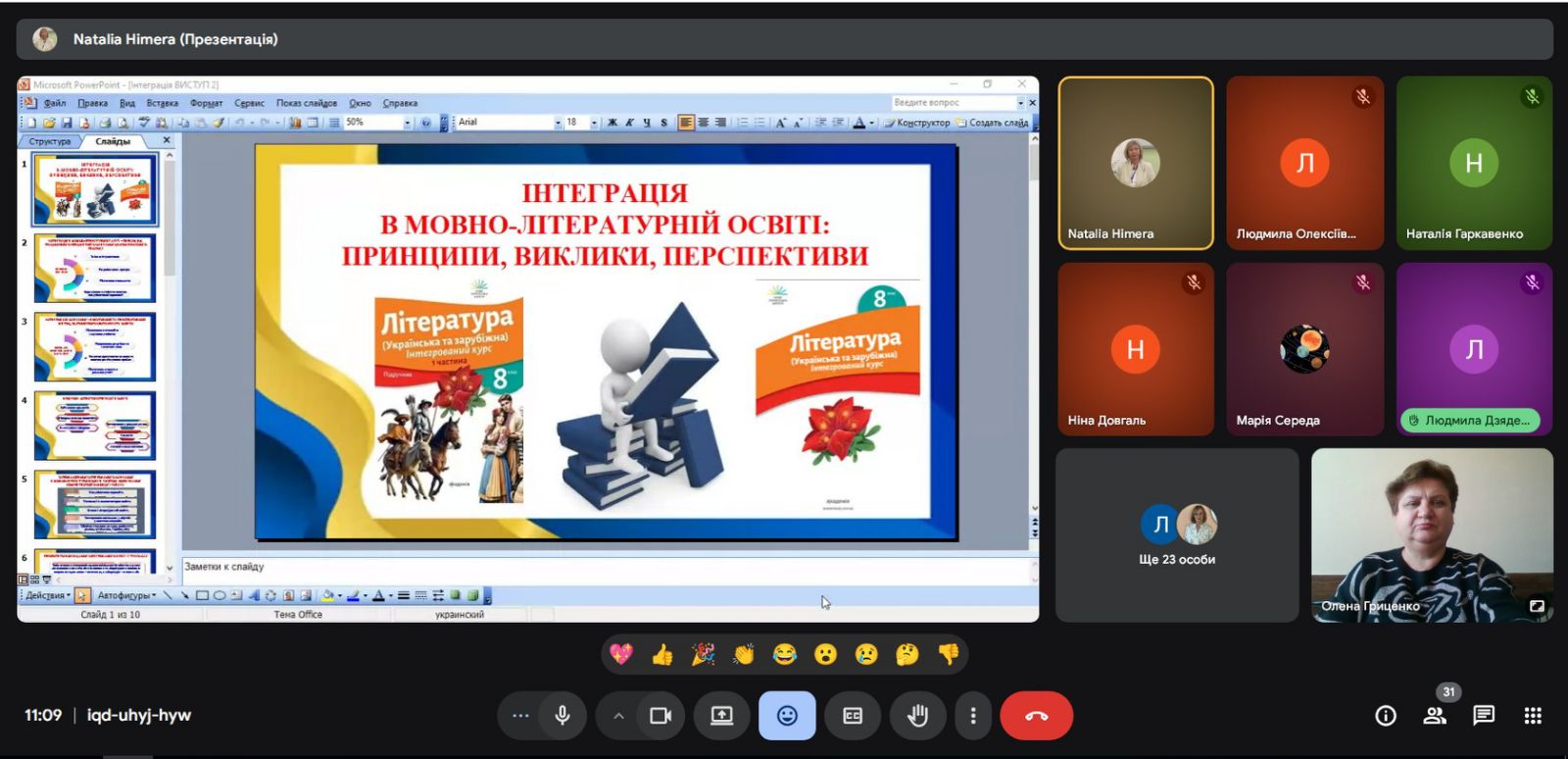
Task: Click the red leave call button
Action: pyautogui.click(x=1036, y=716)
